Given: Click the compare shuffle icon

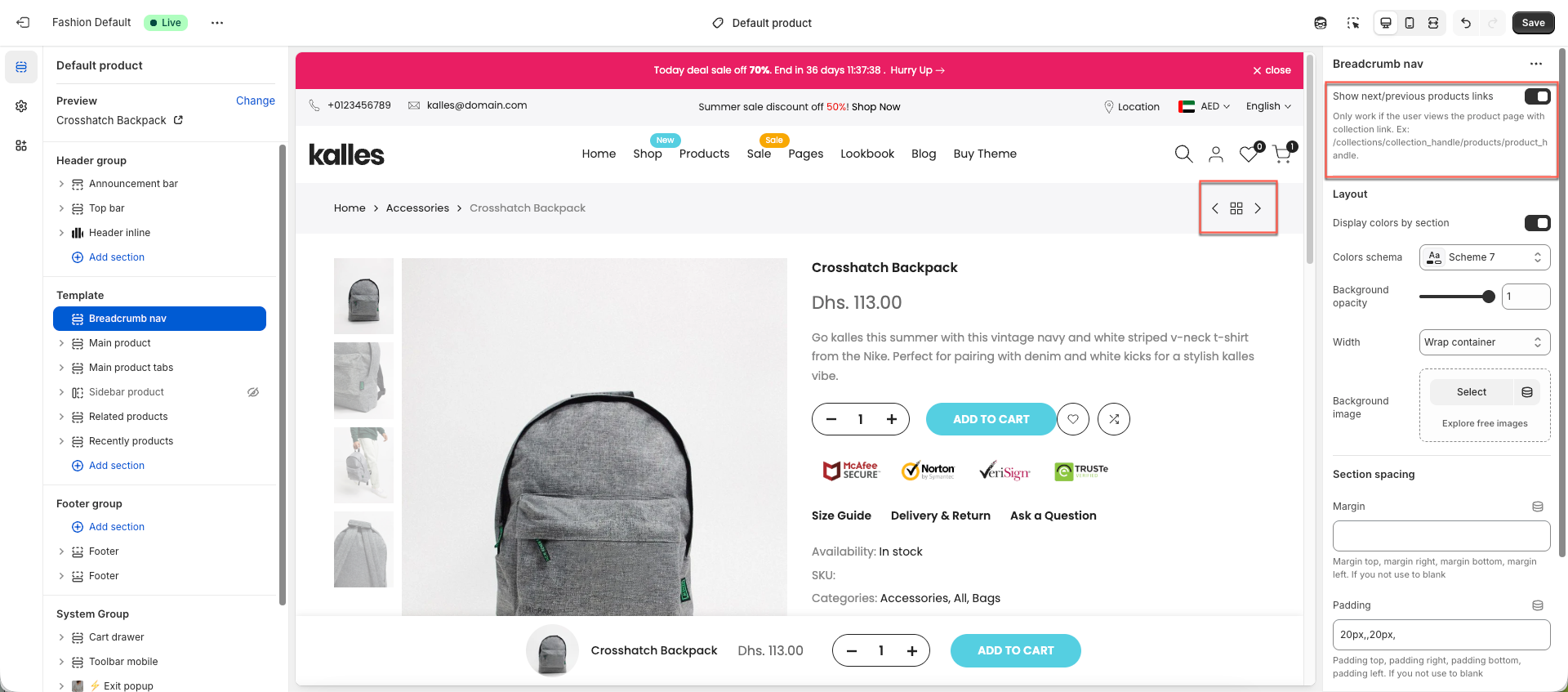Looking at the screenshot, I should tap(1114, 419).
